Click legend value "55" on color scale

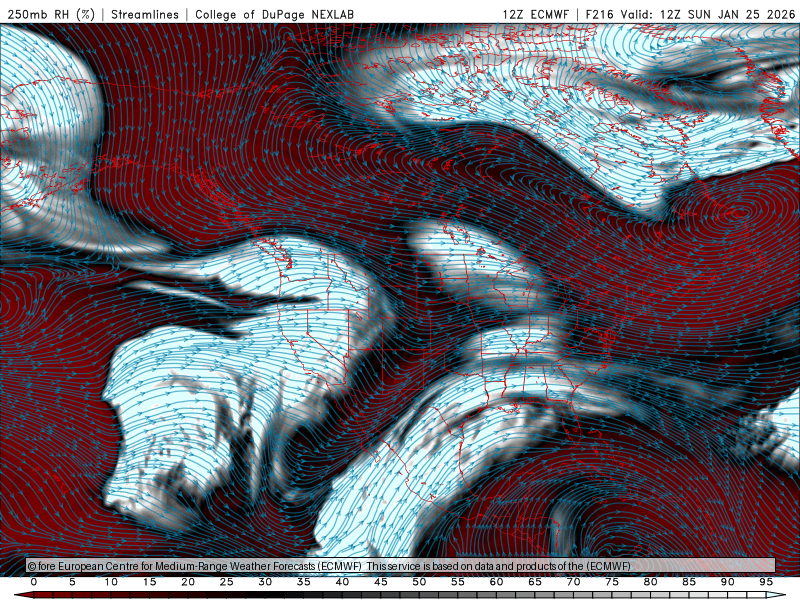(x=458, y=582)
